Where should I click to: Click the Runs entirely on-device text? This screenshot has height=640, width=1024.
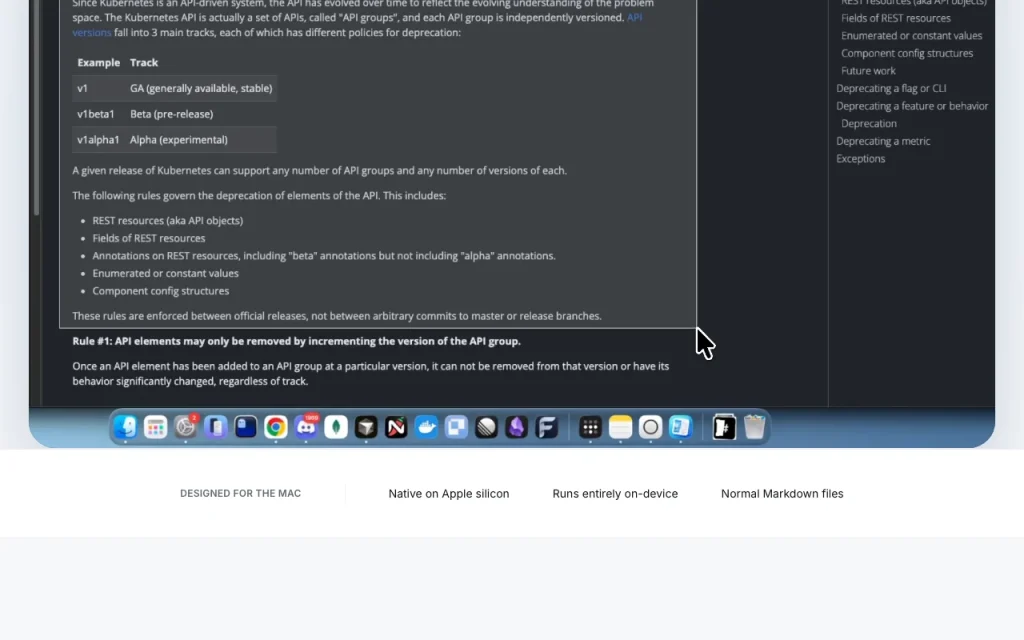pyautogui.click(x=615, y=494)
